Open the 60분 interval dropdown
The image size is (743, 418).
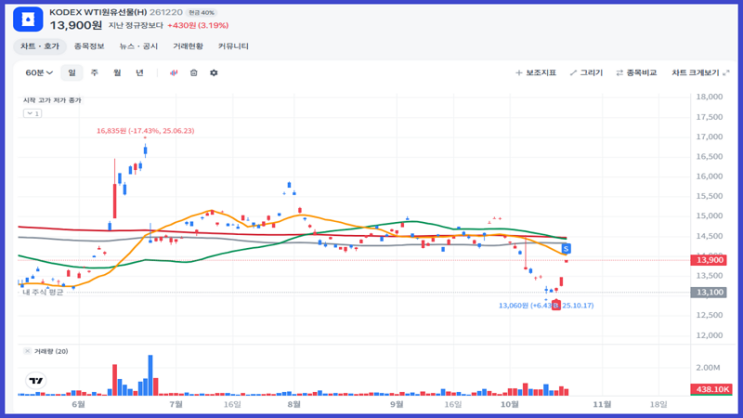tap(39, 73)
